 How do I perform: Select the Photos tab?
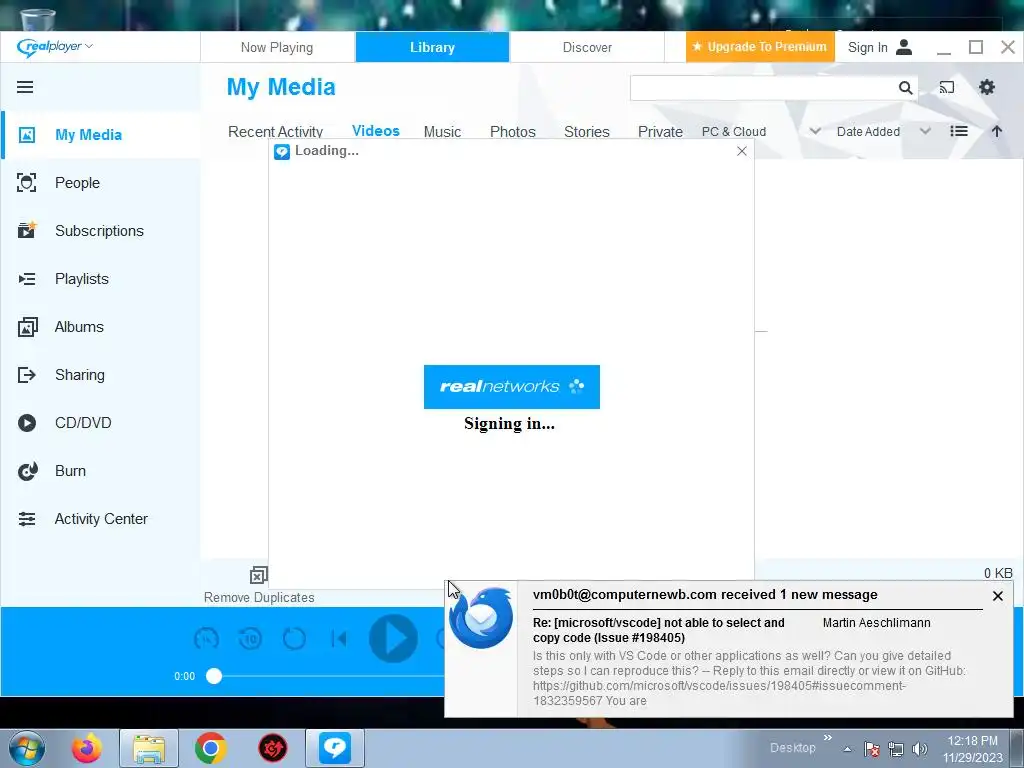click(x=513, y=131)
